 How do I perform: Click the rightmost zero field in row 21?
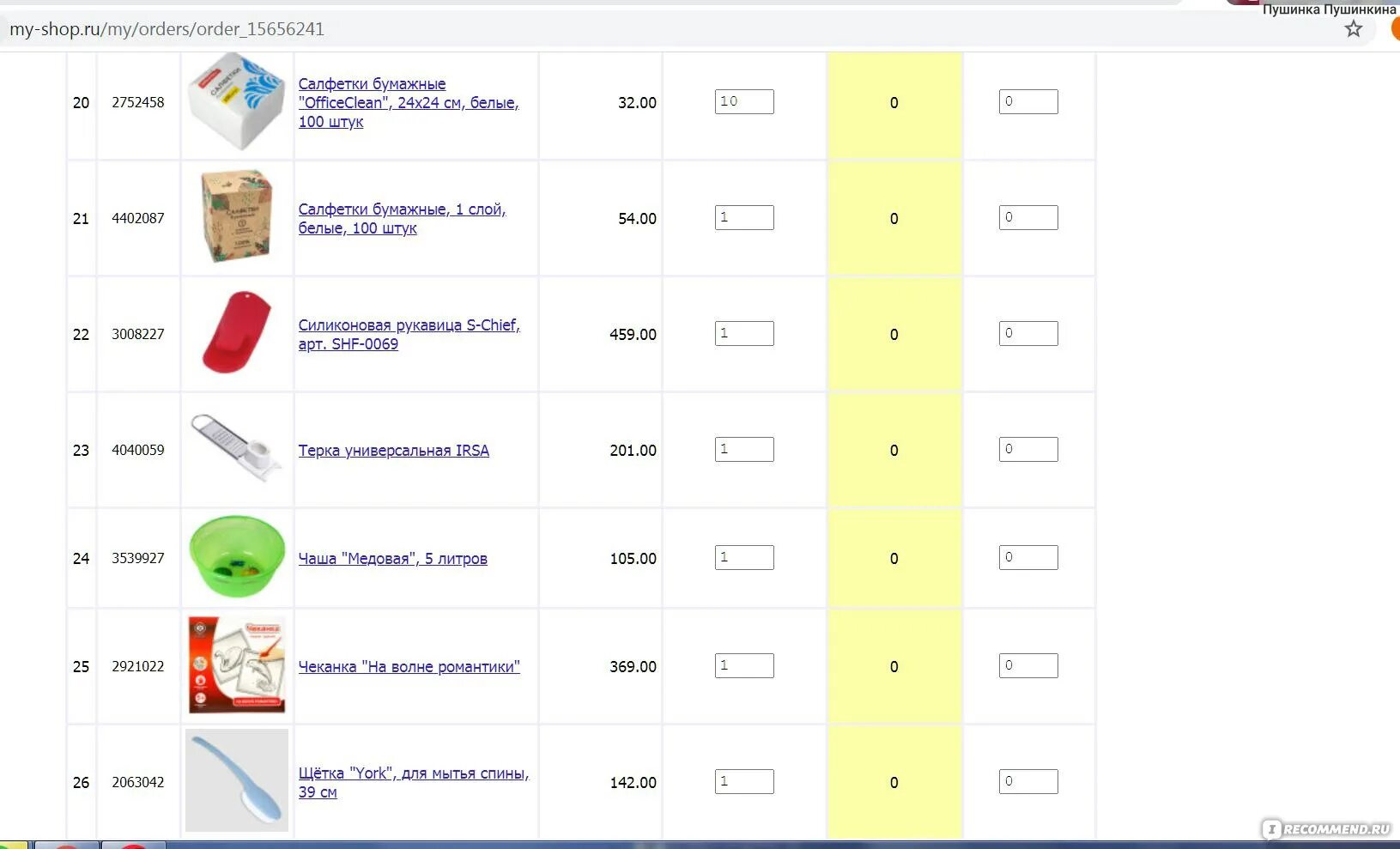point(1028,217)
